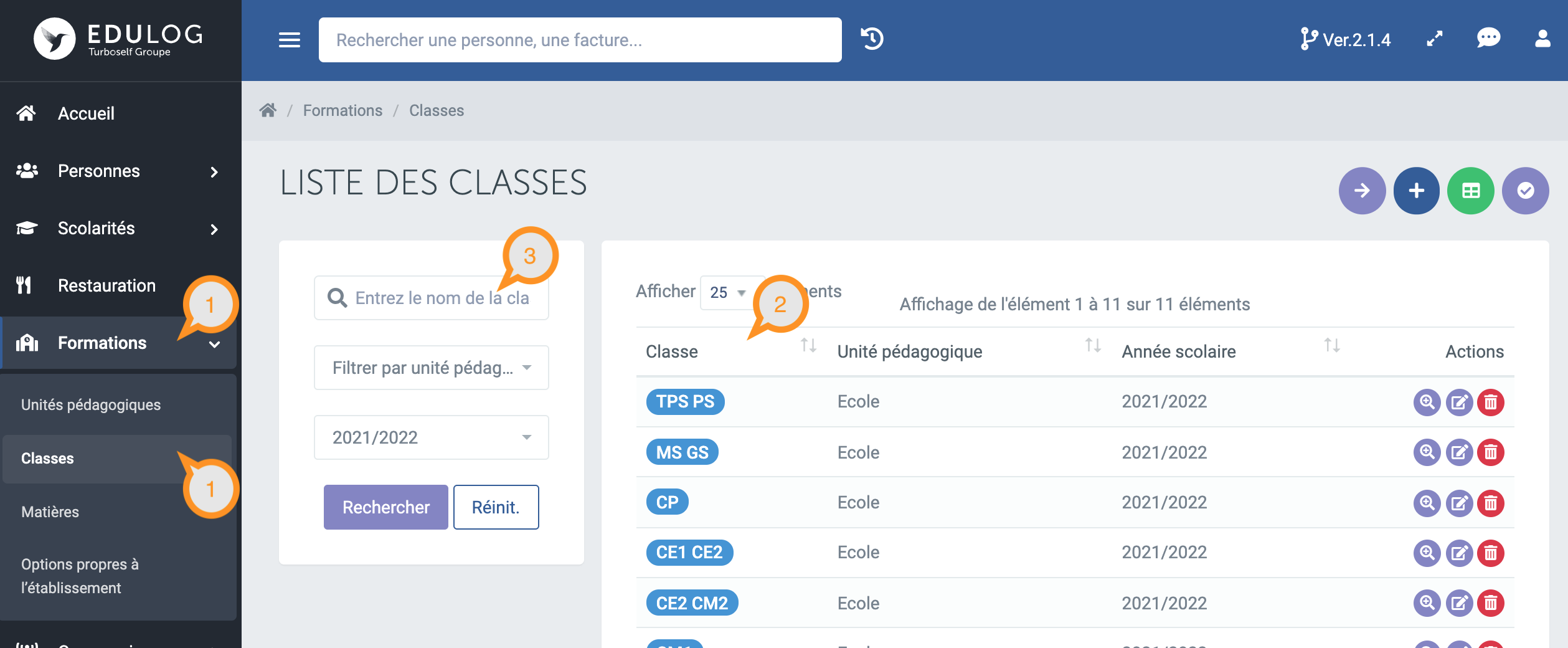The width and height of the screenshot is (1568, 648).
Task: Toggle the hamburger menu icon
Action: click(289, 40)
